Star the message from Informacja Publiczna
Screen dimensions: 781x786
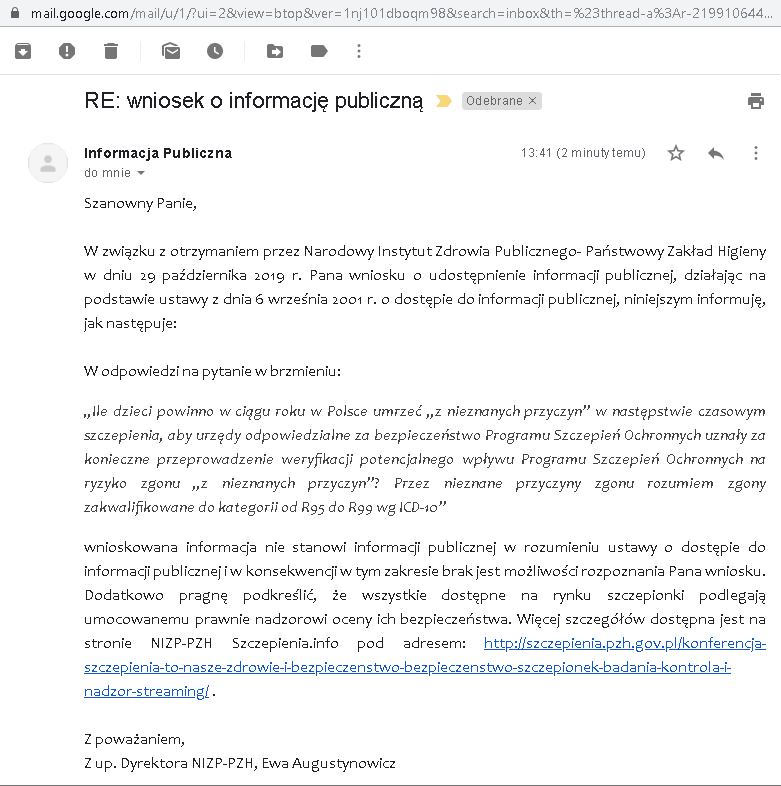pyautogui.click(x=676, y=153)
